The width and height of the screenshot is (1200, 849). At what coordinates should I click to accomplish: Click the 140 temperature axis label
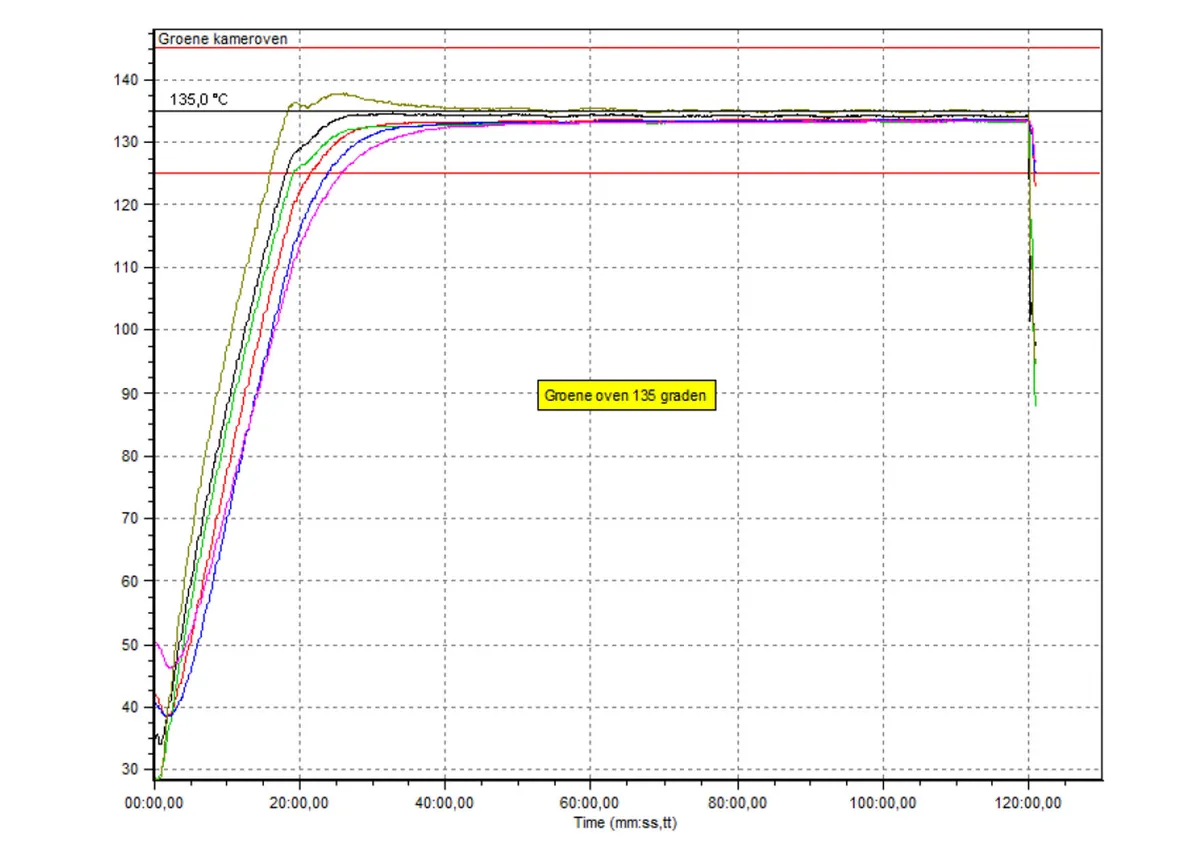point(129,80)
